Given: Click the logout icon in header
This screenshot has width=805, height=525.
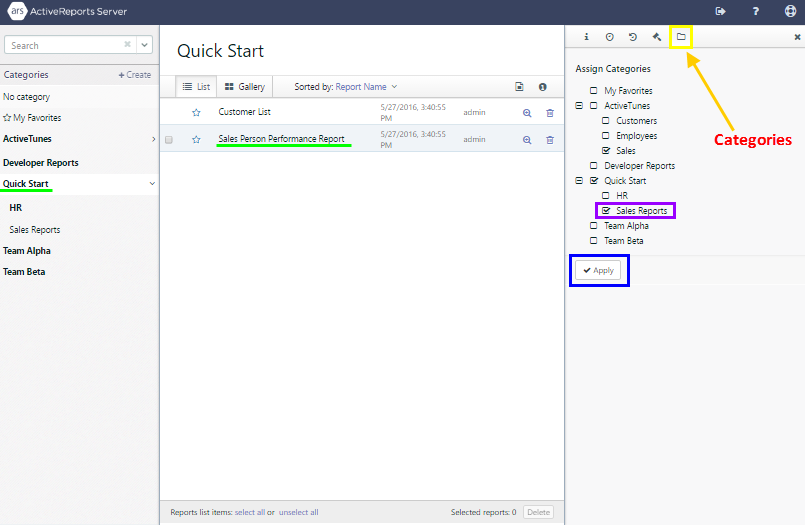Looking at the screenshot, I should (x=720, y=11).
